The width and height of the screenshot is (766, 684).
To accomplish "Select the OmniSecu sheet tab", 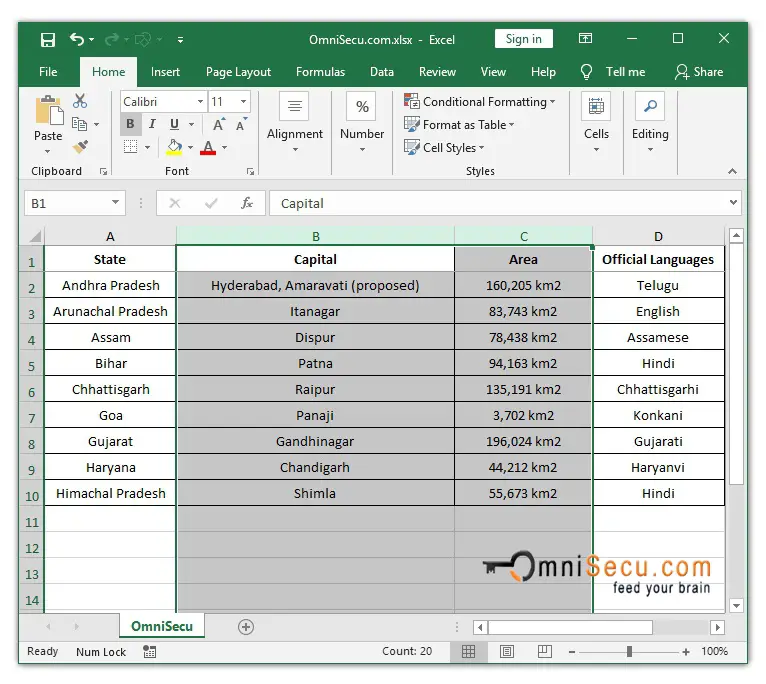I will pos(162,626).
